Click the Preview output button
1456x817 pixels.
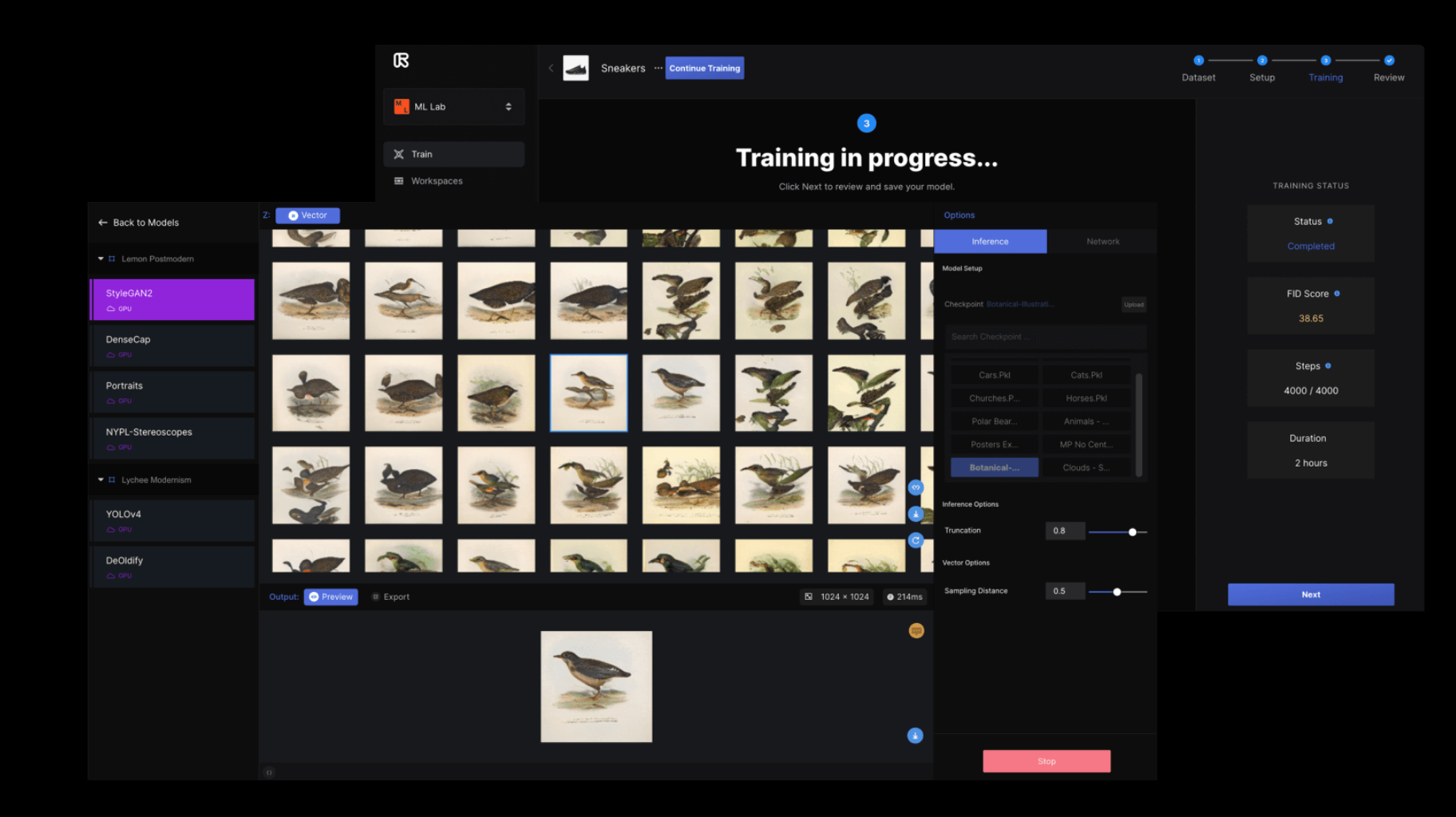[x=330, y=597]
